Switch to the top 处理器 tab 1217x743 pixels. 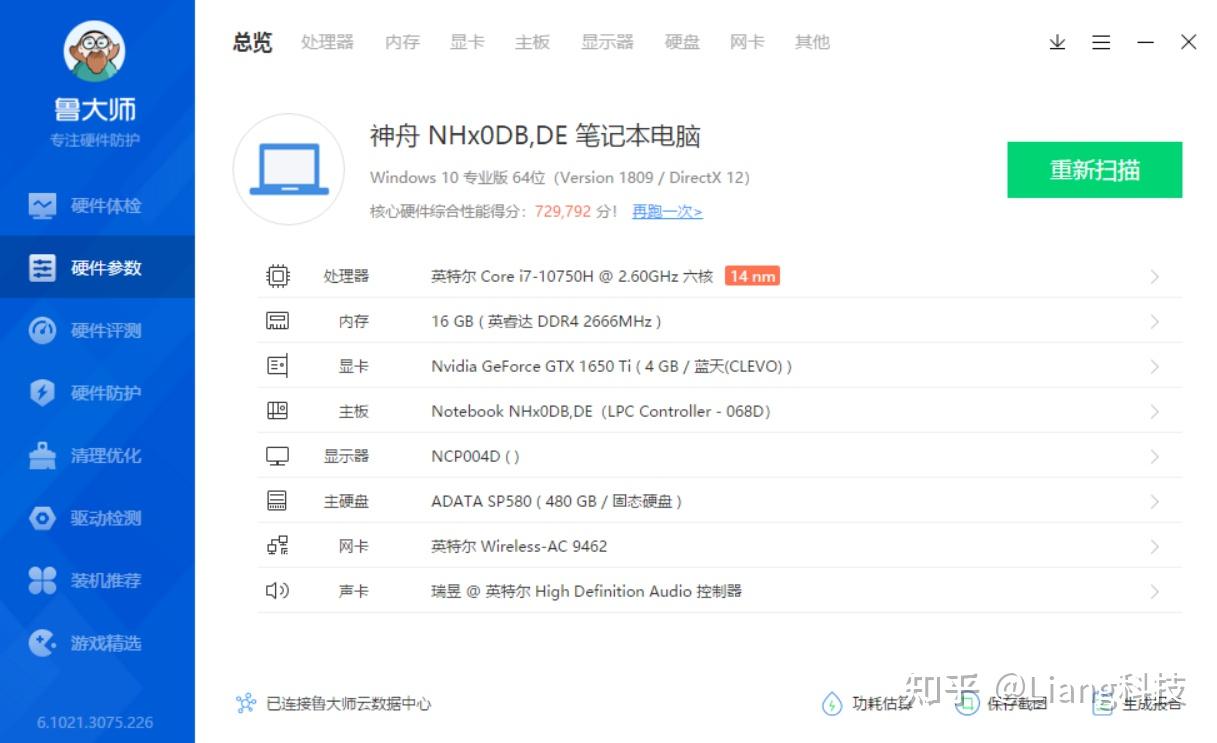tap(328, 42)
